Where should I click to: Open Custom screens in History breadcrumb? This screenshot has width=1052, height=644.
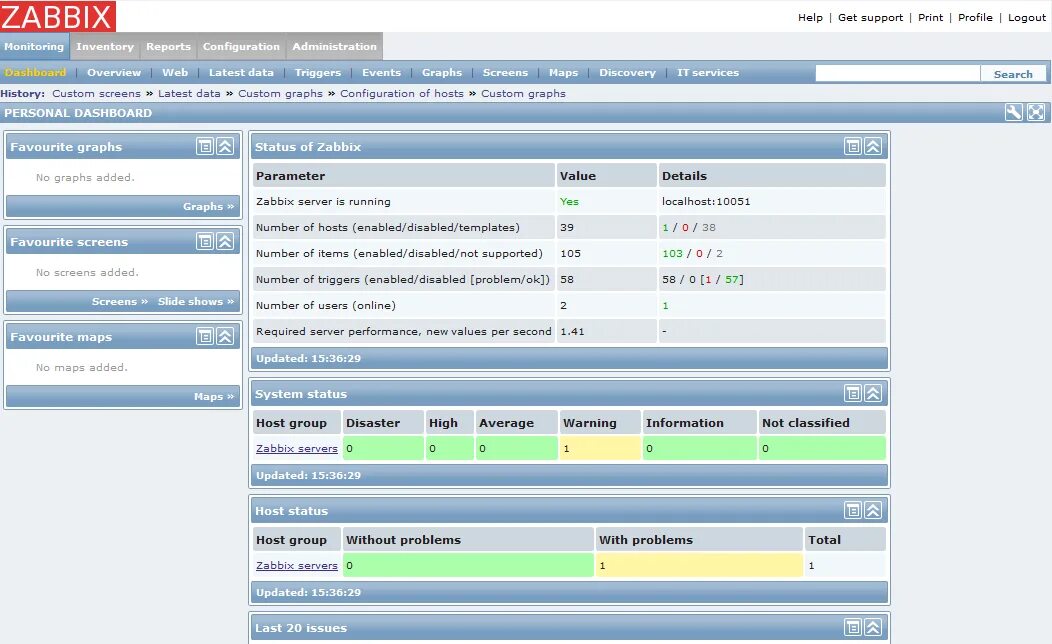[97, 93]
